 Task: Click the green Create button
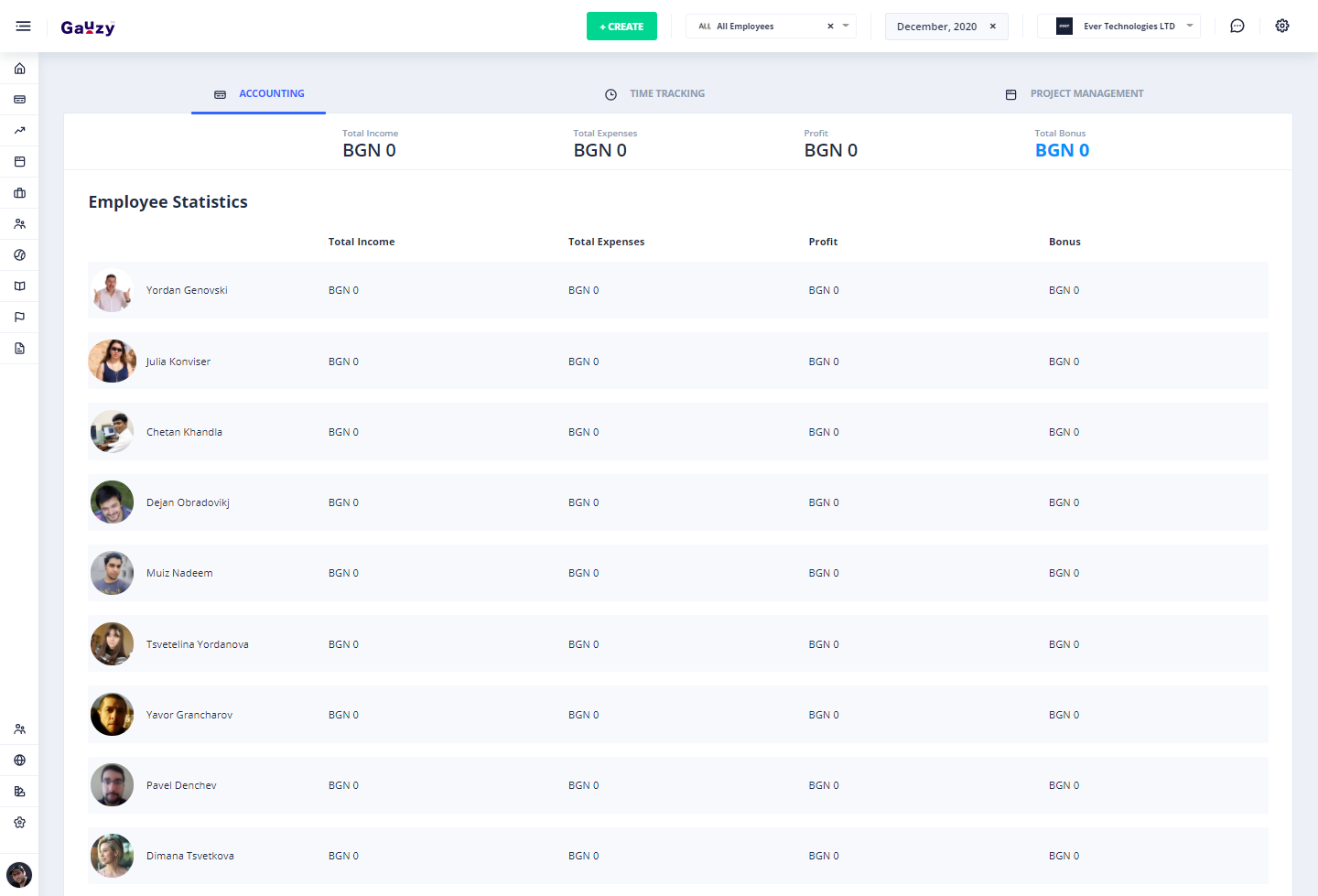pos(621,27)
